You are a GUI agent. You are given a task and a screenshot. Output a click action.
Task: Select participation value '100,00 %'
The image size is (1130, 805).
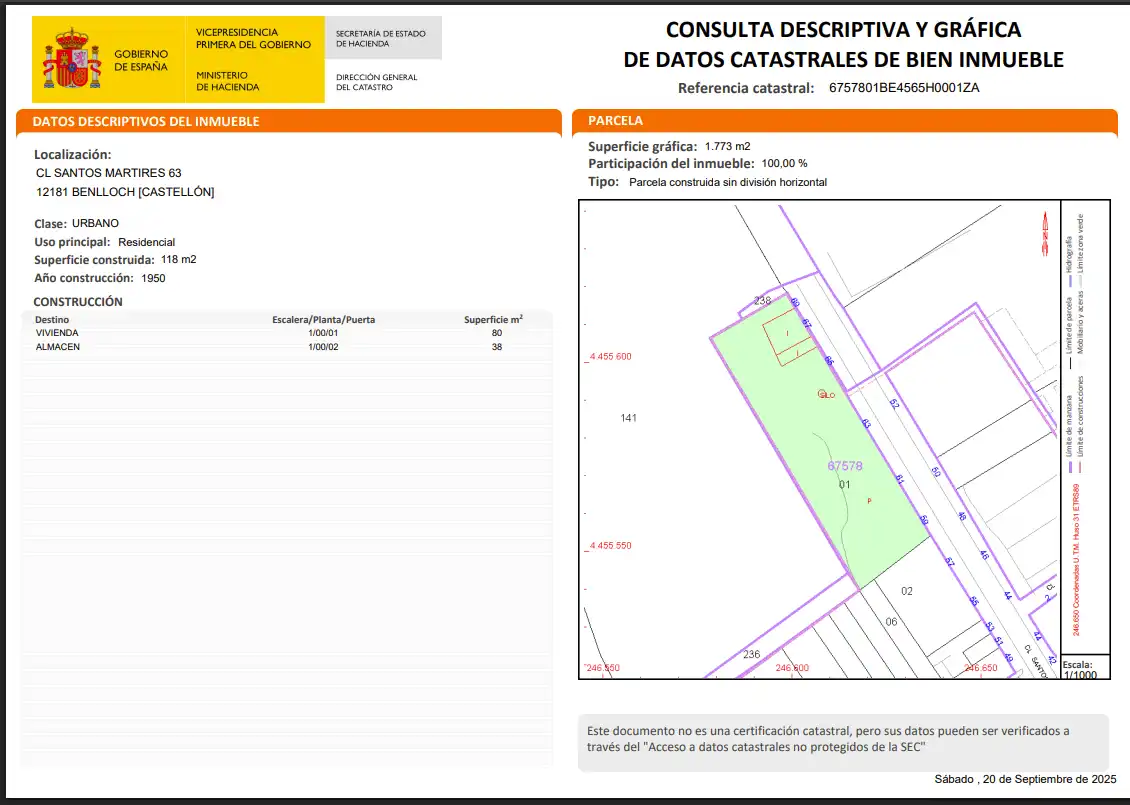pos(784,164)
